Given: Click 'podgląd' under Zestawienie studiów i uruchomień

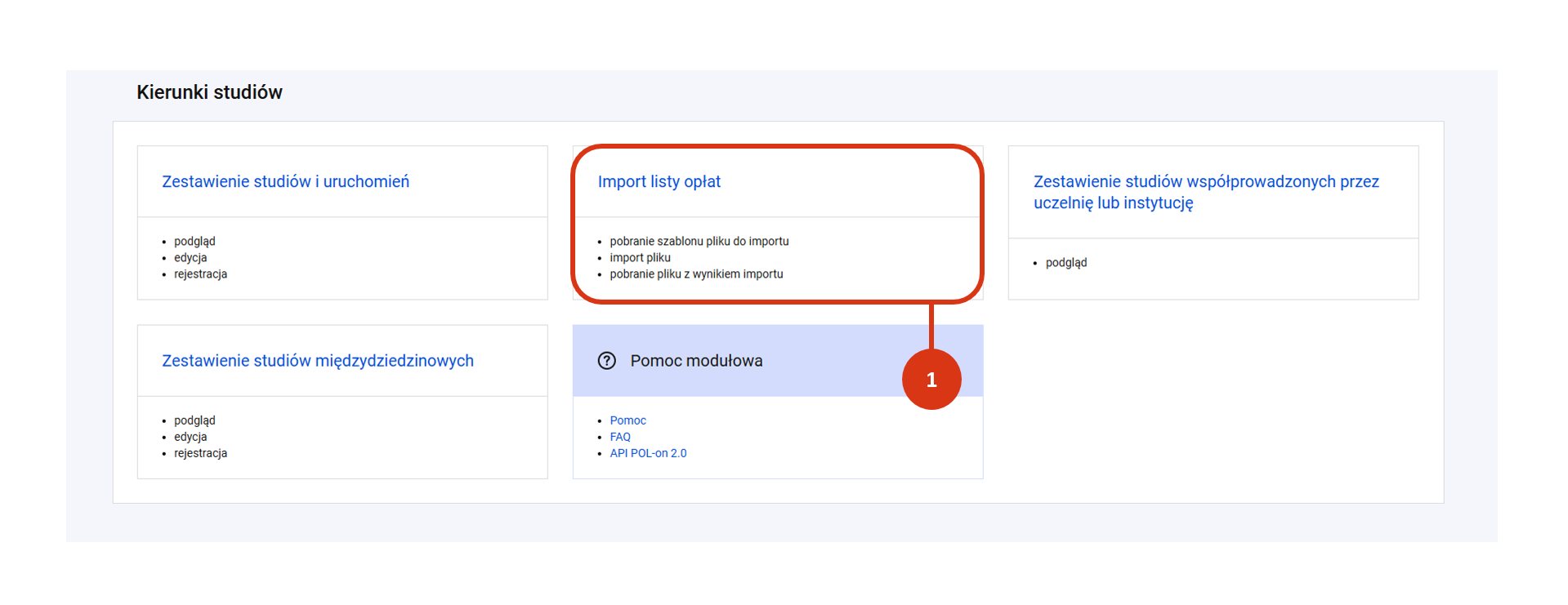Looking at the screenshot, I should coord(194,241).
